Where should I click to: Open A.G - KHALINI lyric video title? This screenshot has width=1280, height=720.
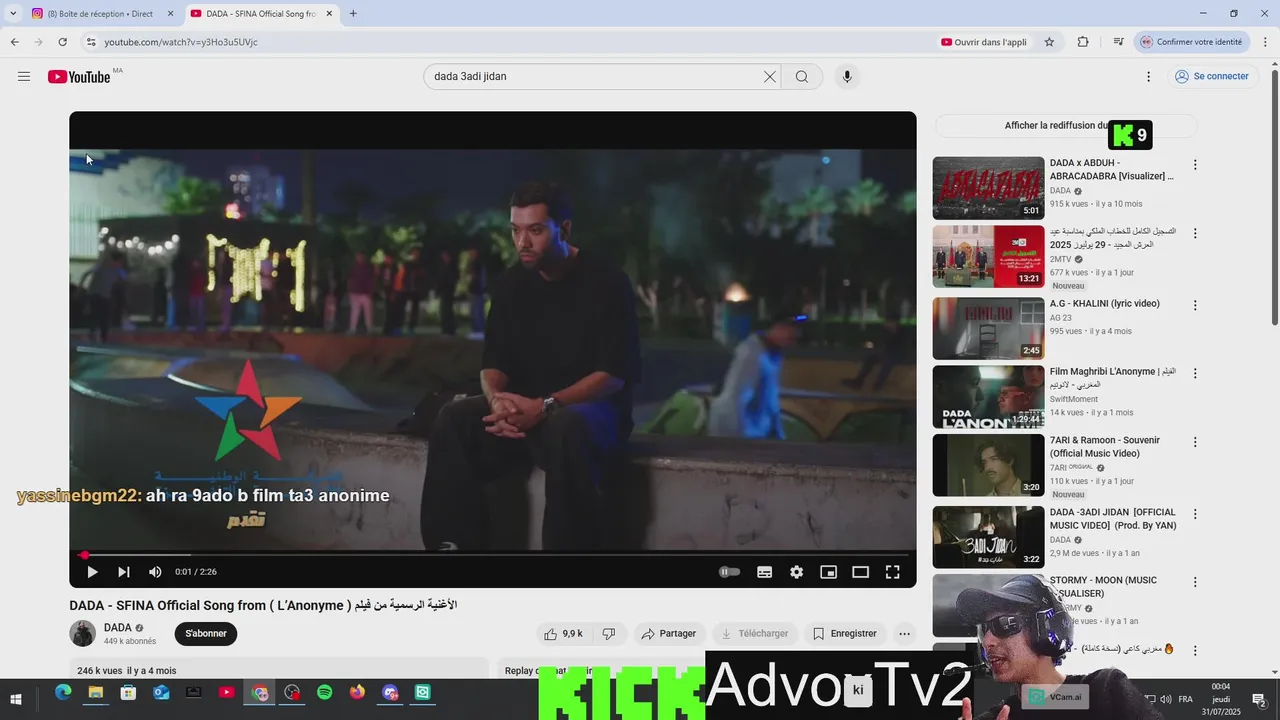(1105, 304)
